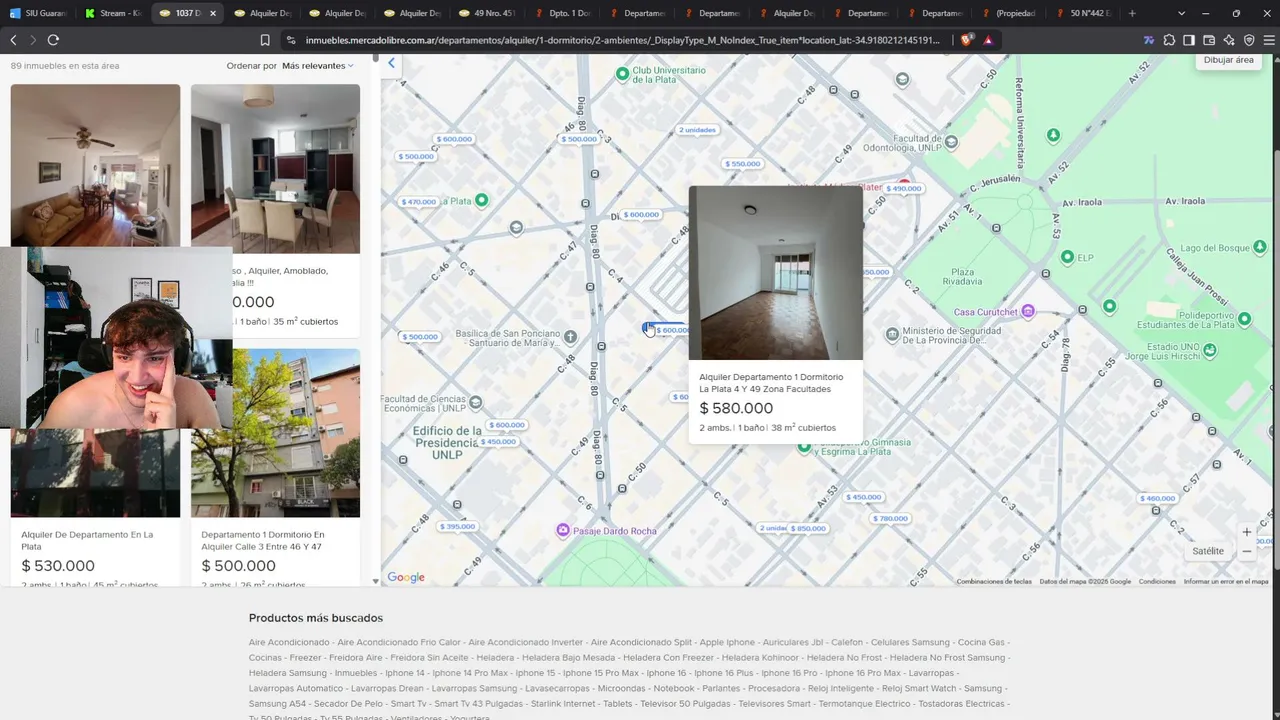Select the $ 395.000 map price marker

pyautogui.click(x=457, y=526)
